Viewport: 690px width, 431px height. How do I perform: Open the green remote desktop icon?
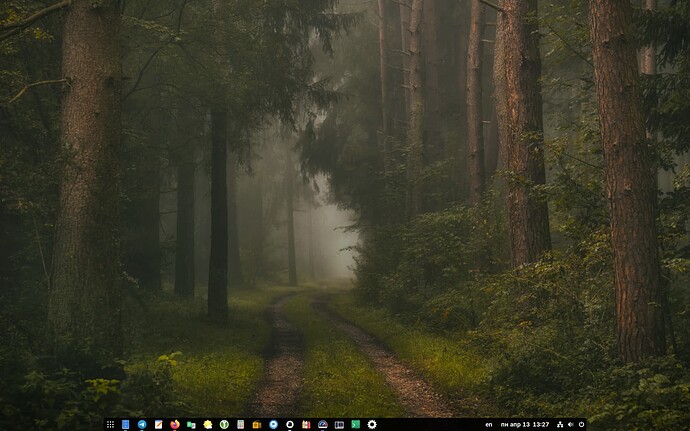point(191,424)
